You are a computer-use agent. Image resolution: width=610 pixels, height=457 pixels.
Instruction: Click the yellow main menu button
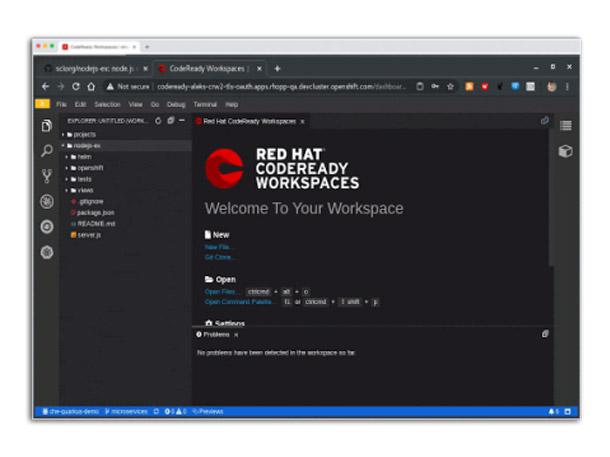pyautogui.click(x=42, y=104)
